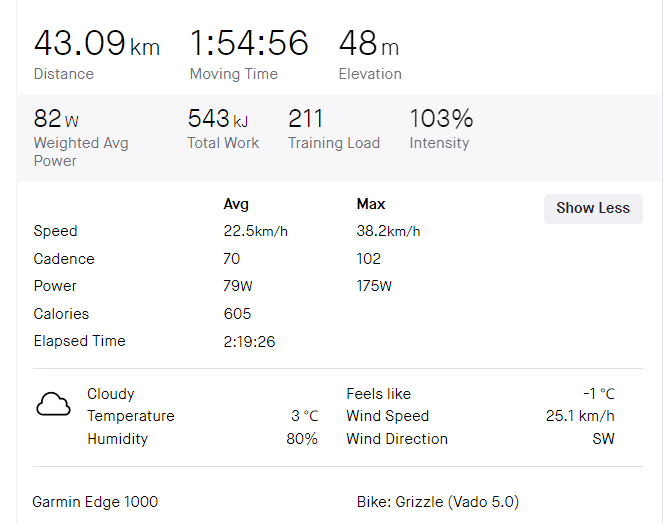The height and width of the screenshot is (524, 664).
Task: Collapse stats with Show Less button
Action: 593,208
